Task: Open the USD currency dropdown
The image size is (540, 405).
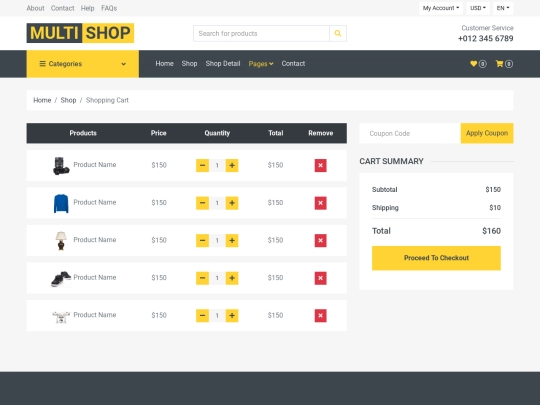Action: pyautogui.click(x=478, y=8)
